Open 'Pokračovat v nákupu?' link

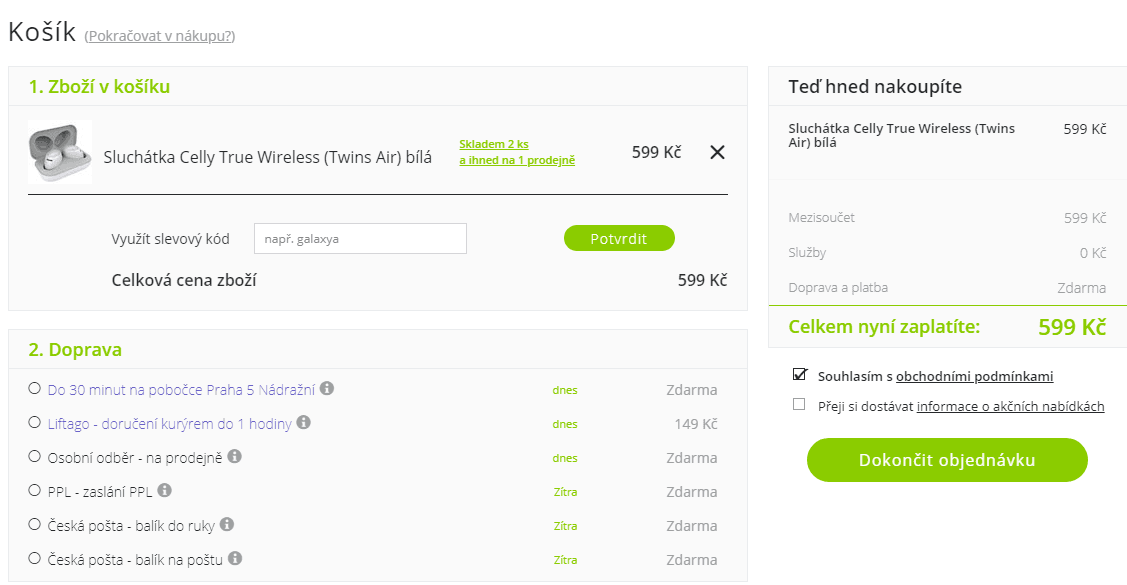(x=160, y=36)
